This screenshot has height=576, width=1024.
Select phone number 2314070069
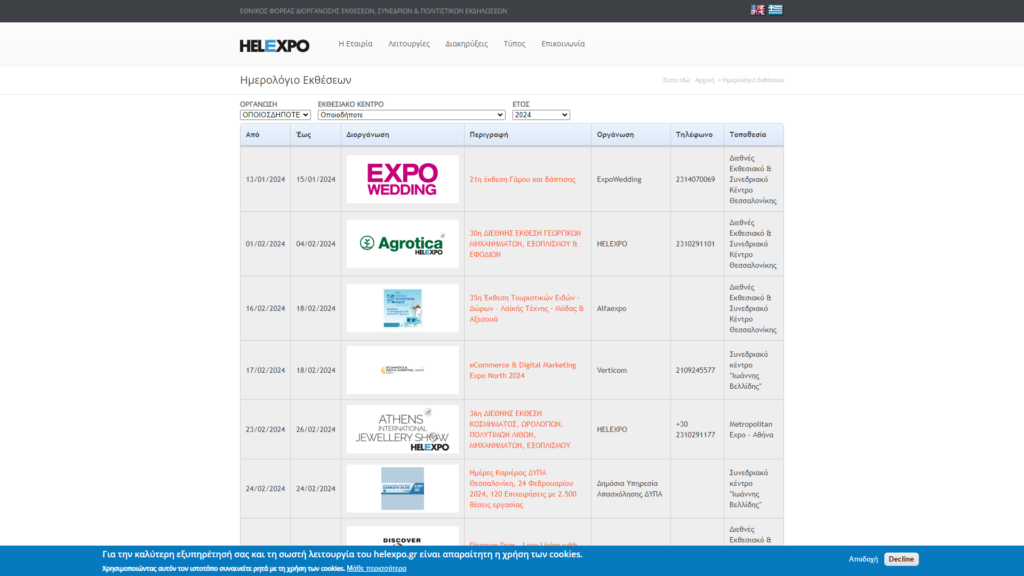pos(696,179)
